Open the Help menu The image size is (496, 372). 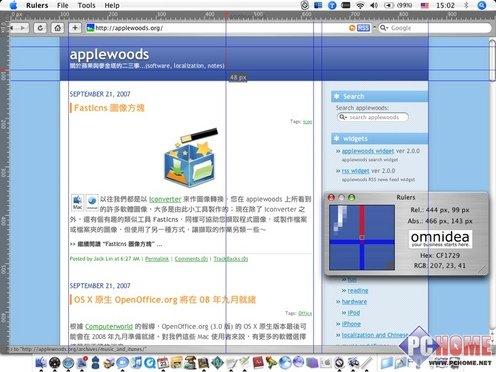pyautogui.click(x=112, y=5)
